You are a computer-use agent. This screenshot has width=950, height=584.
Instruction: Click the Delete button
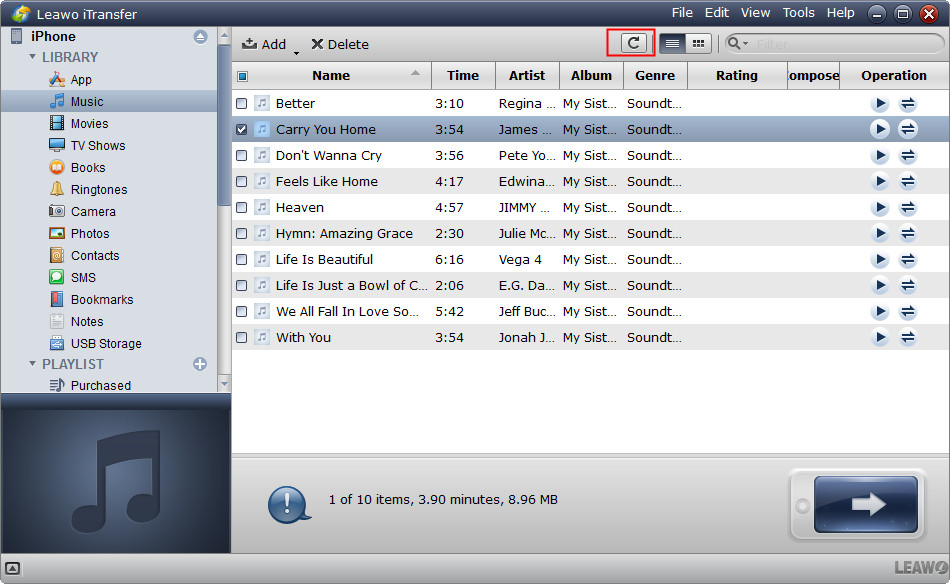[x=339, y=44]
